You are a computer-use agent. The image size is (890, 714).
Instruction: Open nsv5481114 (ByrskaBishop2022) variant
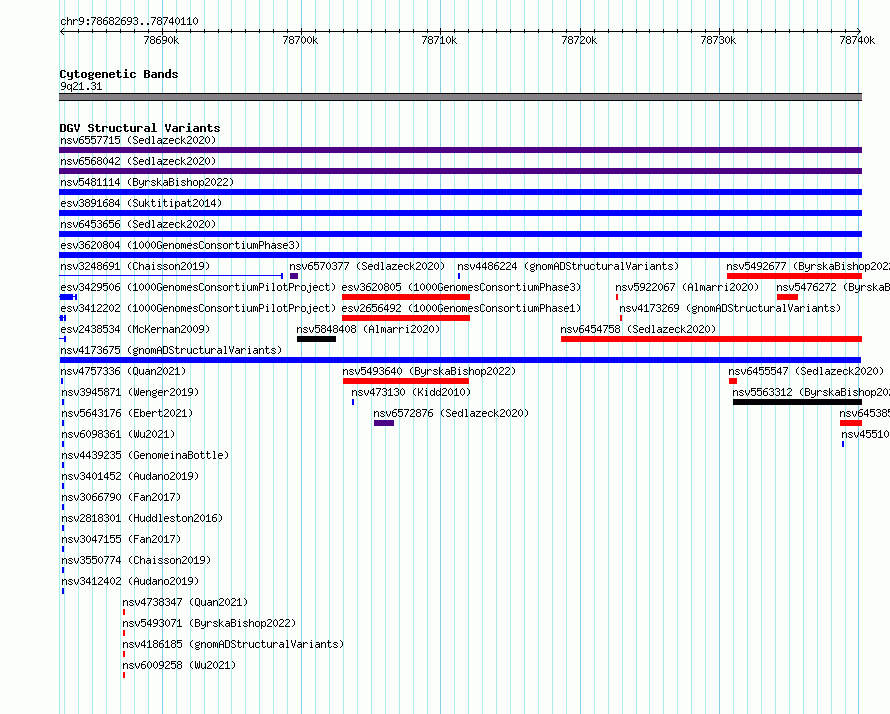coord(147,182)
